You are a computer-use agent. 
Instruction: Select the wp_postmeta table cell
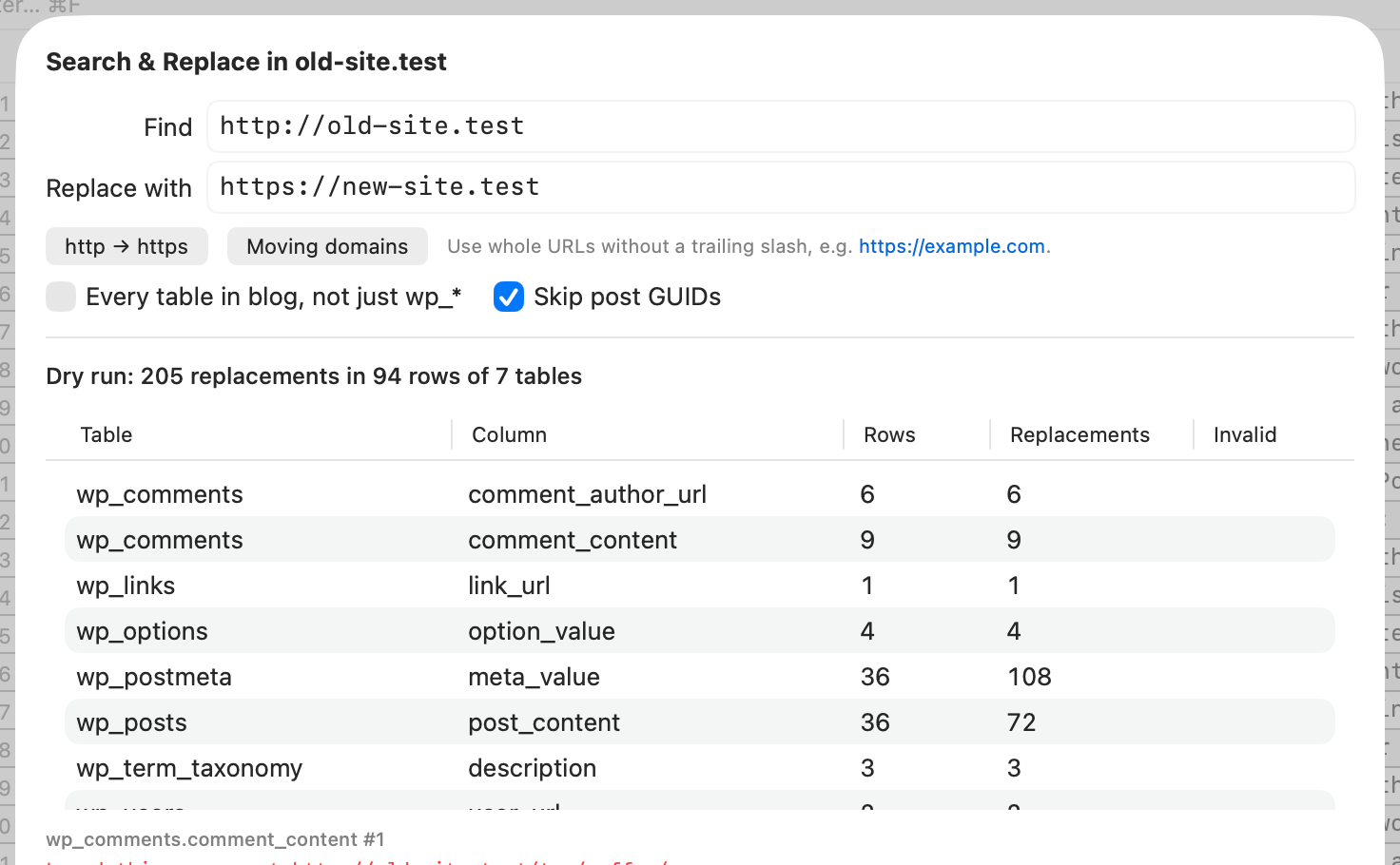tap(154, 677)
